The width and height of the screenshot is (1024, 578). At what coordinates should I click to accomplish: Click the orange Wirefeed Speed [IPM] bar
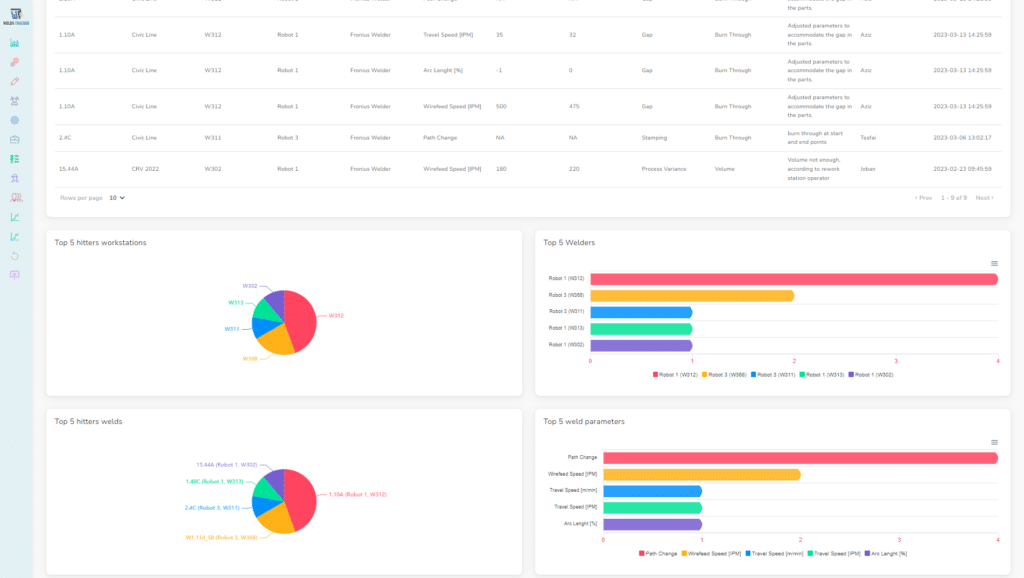[x=702, y=475]
